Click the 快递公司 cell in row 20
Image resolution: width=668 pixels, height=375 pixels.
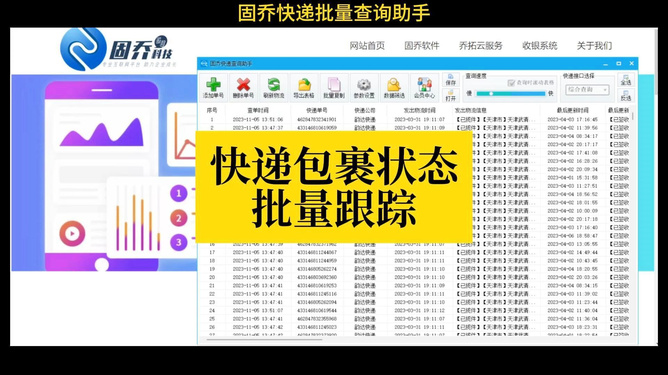pos(365,277)
